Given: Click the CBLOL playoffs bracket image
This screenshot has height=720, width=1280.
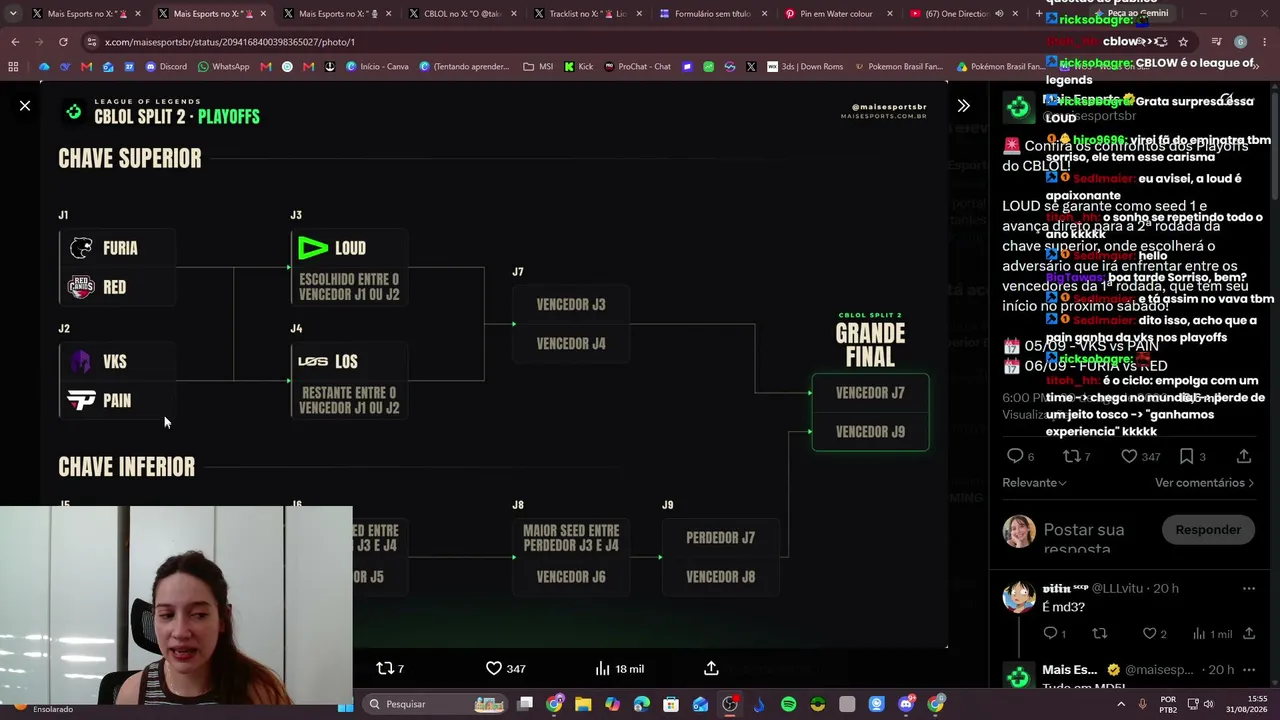Looking at the screenshot, I should tap(494, 365).
